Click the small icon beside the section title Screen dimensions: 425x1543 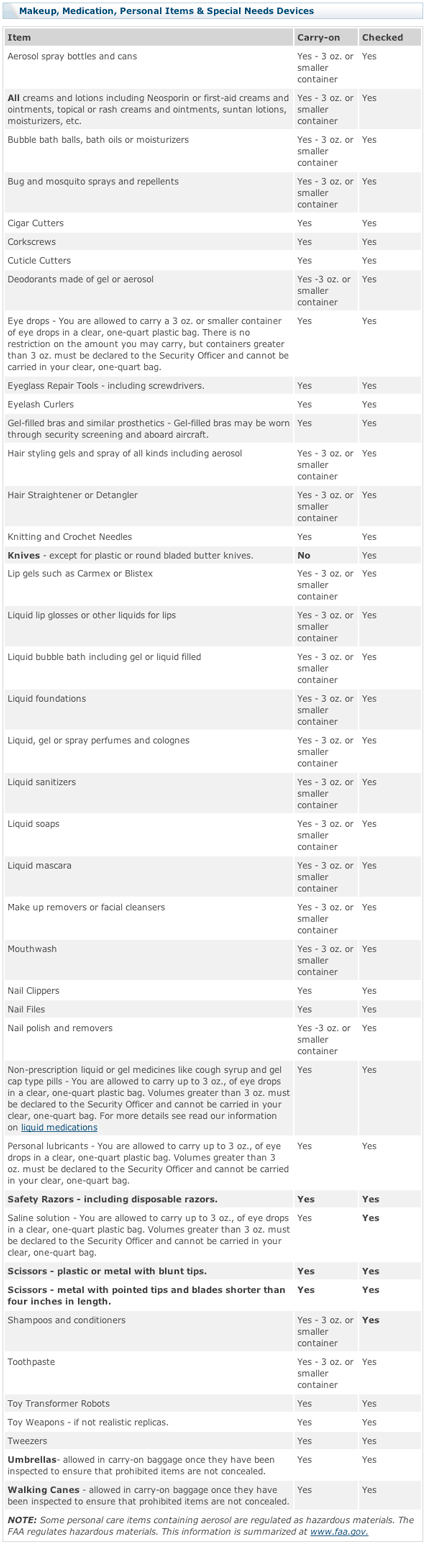[11, 11]
